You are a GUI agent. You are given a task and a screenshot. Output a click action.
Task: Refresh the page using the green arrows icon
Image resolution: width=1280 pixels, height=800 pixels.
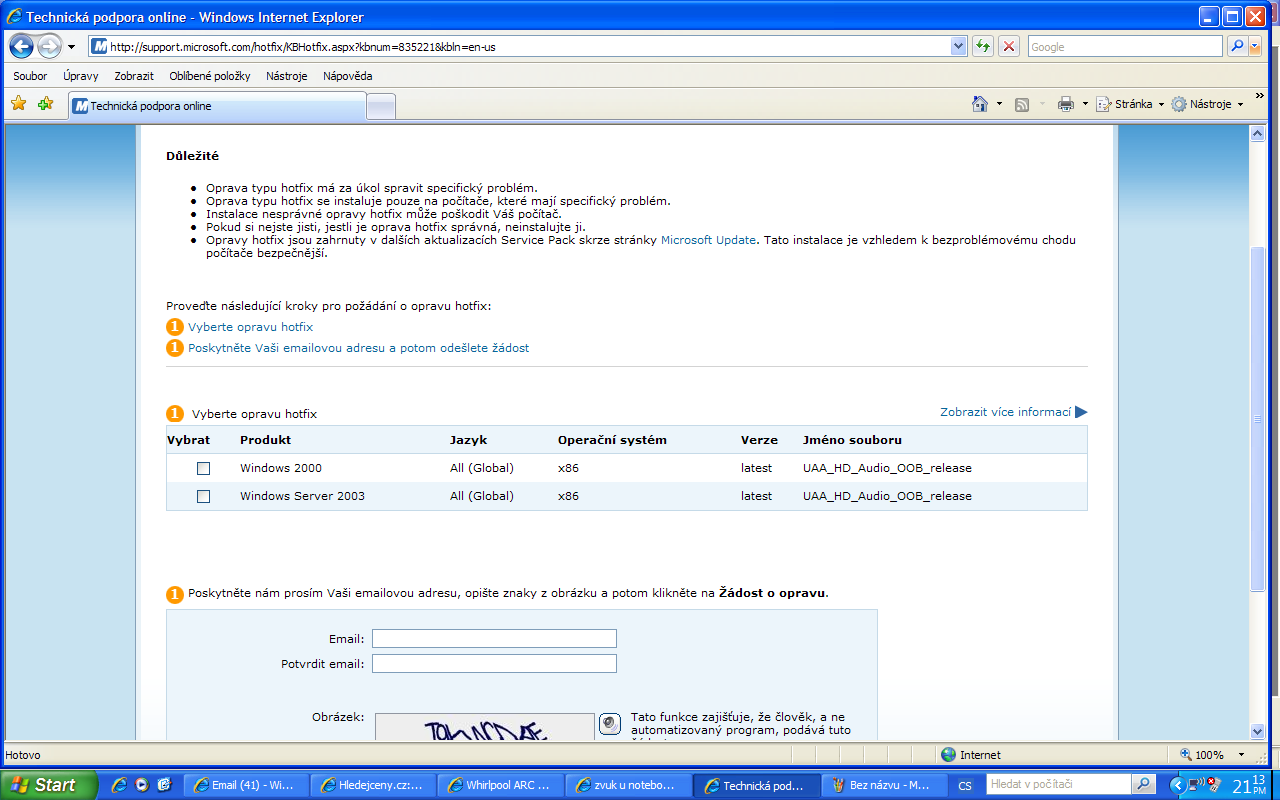tap(983, 47)
